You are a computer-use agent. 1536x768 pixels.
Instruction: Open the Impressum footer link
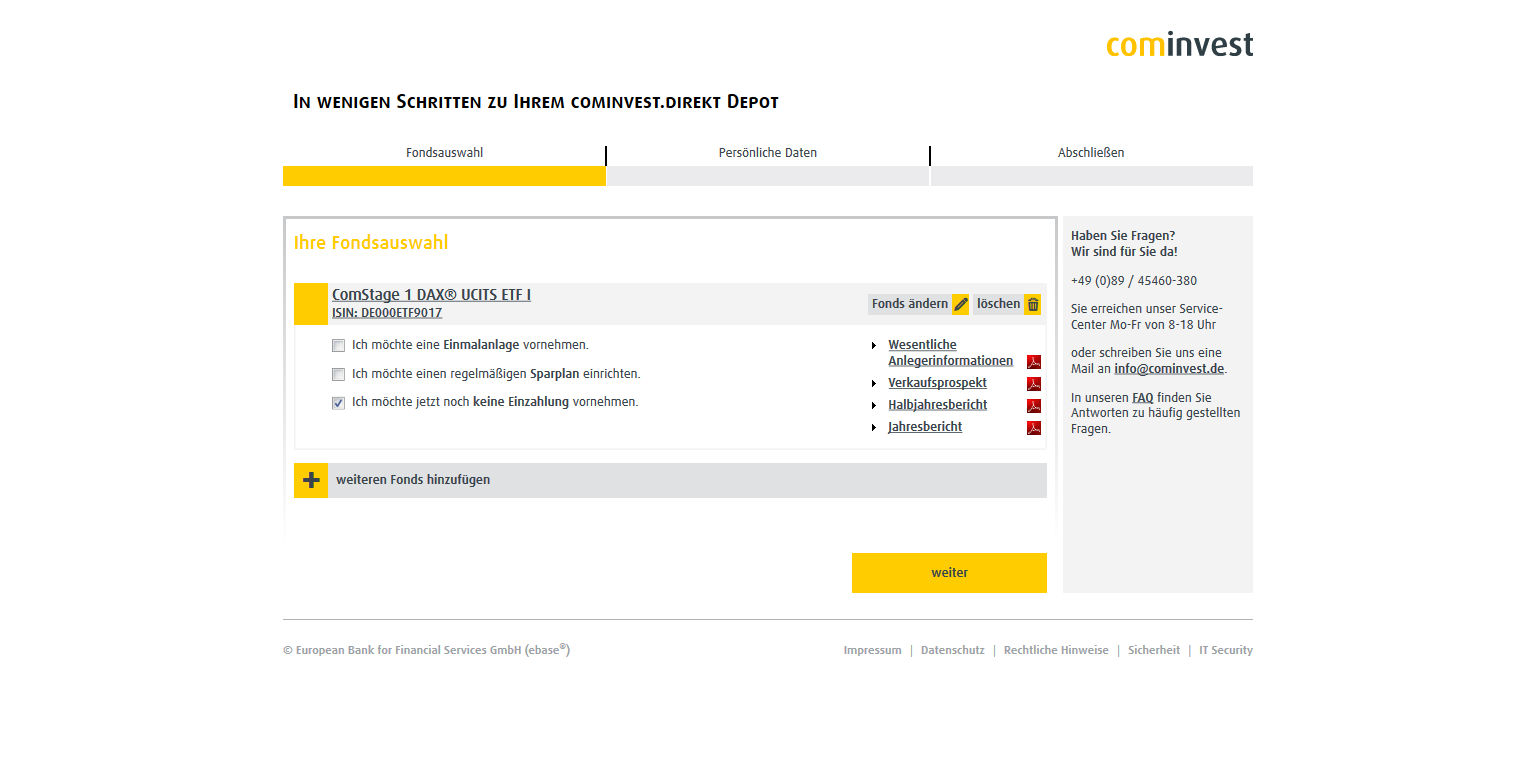point(872,651)
